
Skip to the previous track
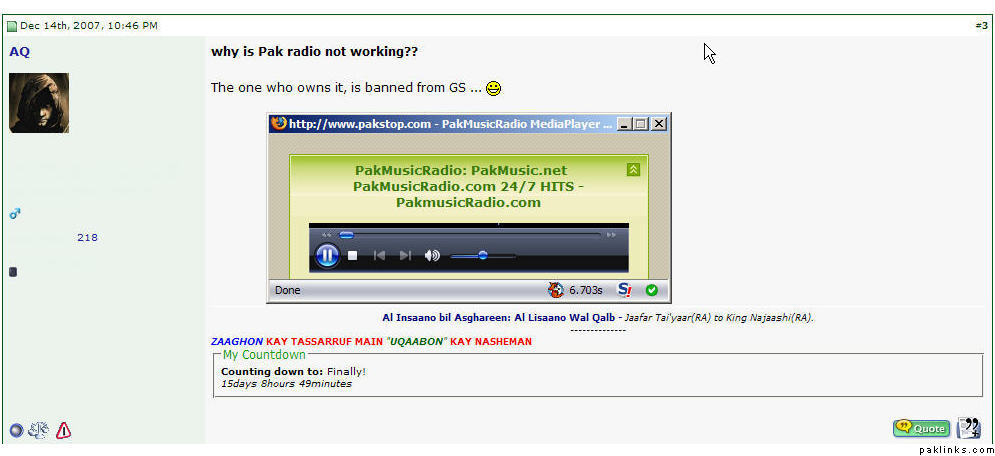pos(379,256)
